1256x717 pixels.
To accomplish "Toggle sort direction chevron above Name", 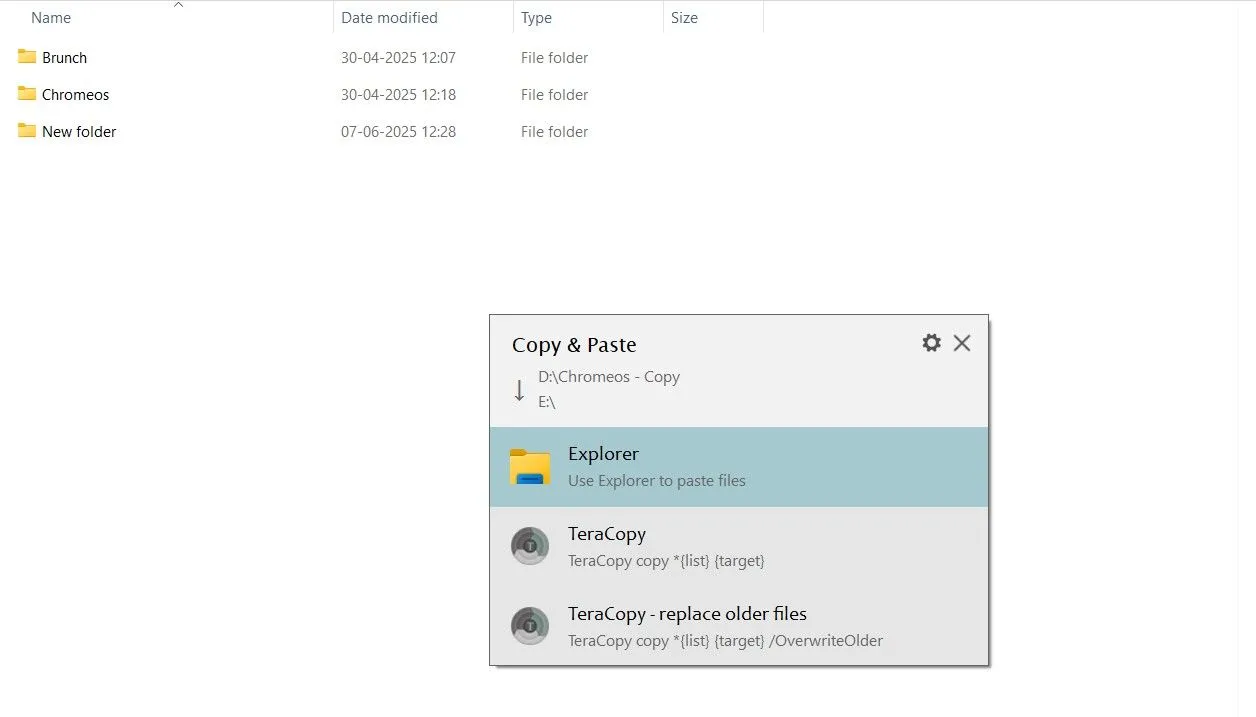I will pos(179,5).
